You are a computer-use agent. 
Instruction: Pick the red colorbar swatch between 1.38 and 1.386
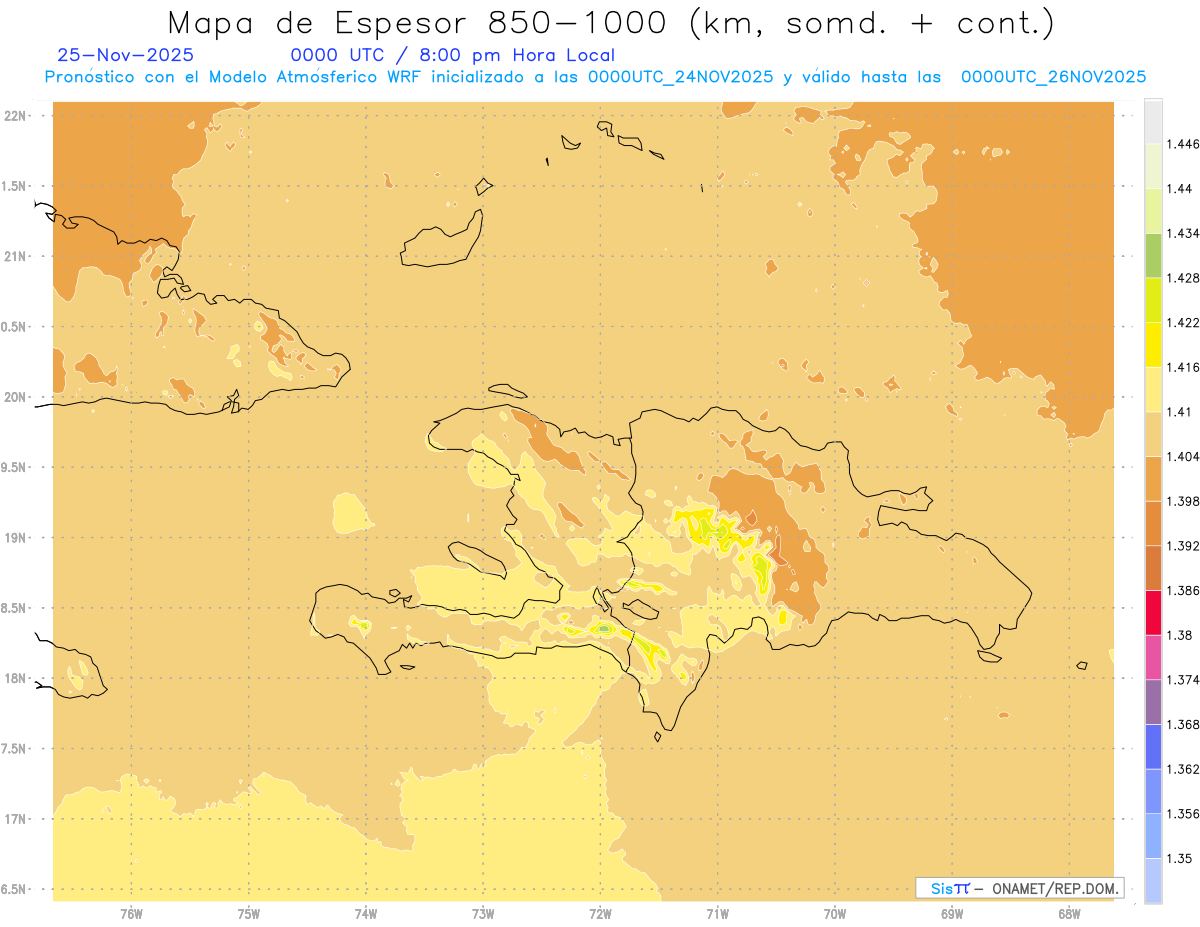click(x=1153, y=612)
